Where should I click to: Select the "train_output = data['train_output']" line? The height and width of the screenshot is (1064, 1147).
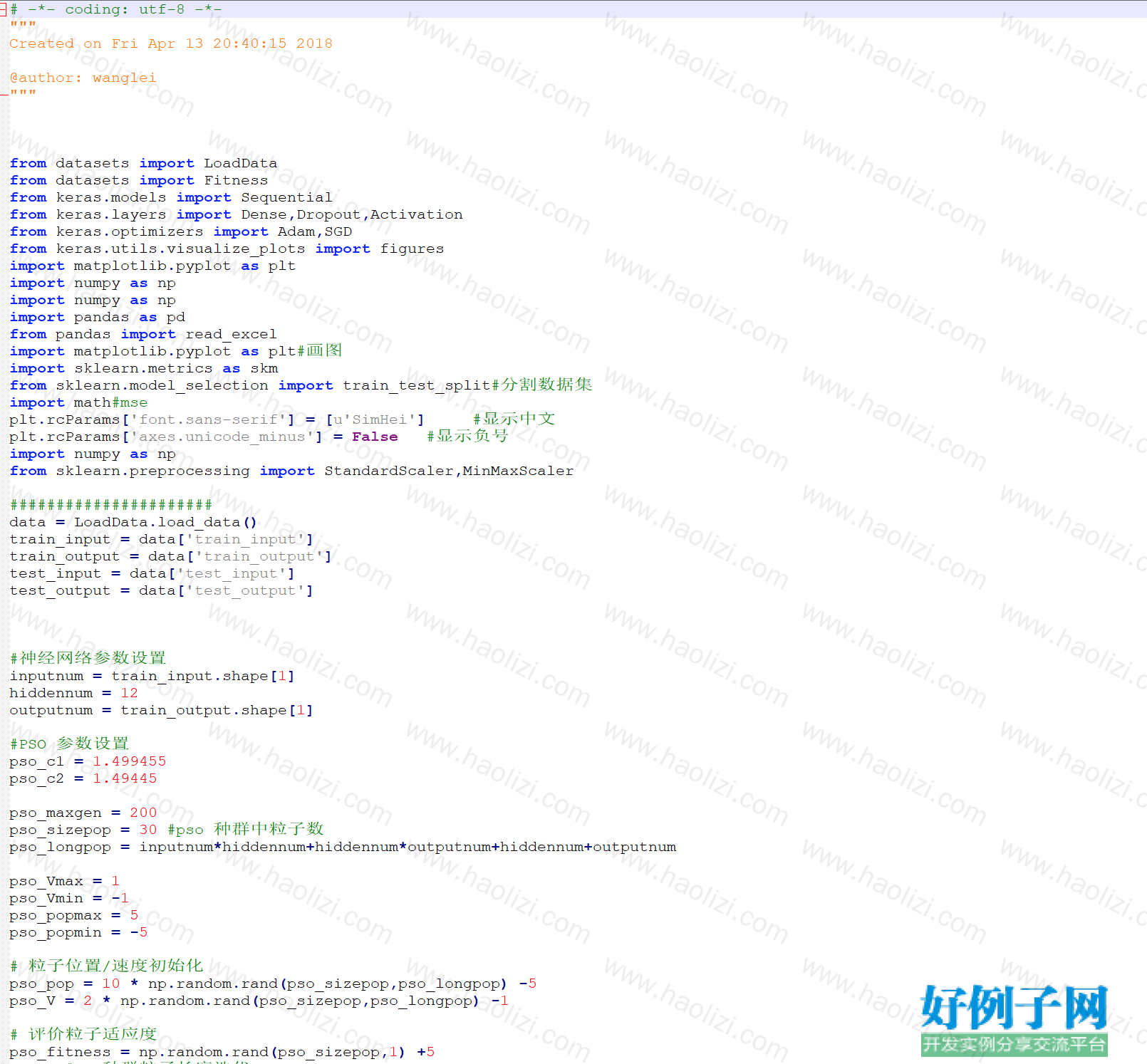click(x=170, y=556)
